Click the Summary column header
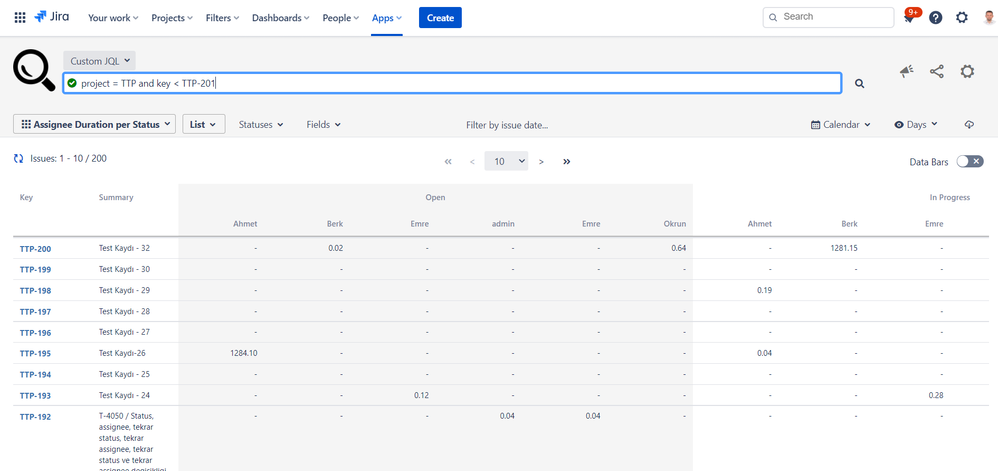Screen dimensions: 998x471 (x=116, y=197)
